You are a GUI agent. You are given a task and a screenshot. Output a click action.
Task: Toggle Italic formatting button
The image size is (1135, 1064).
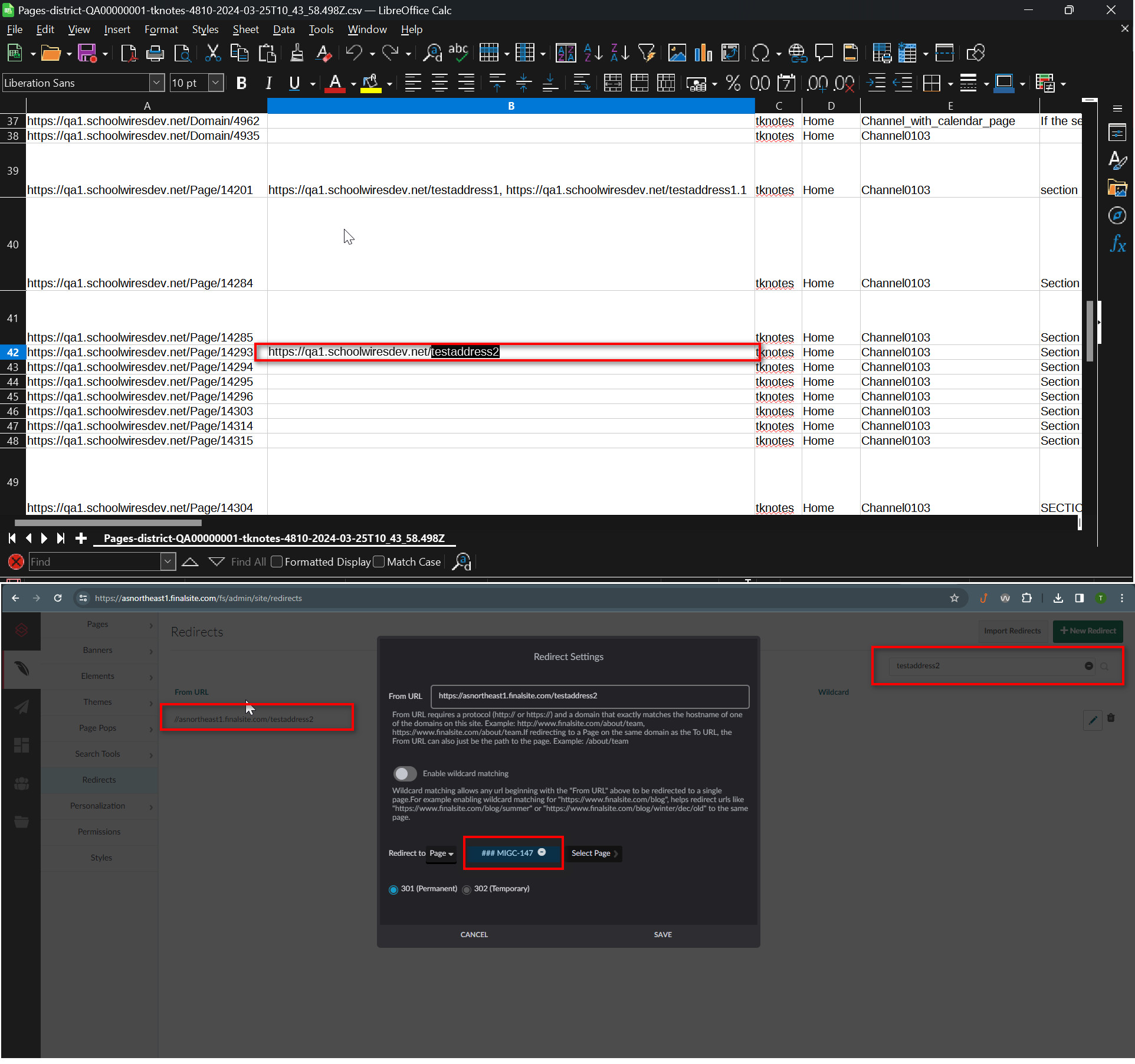point(269,83)
